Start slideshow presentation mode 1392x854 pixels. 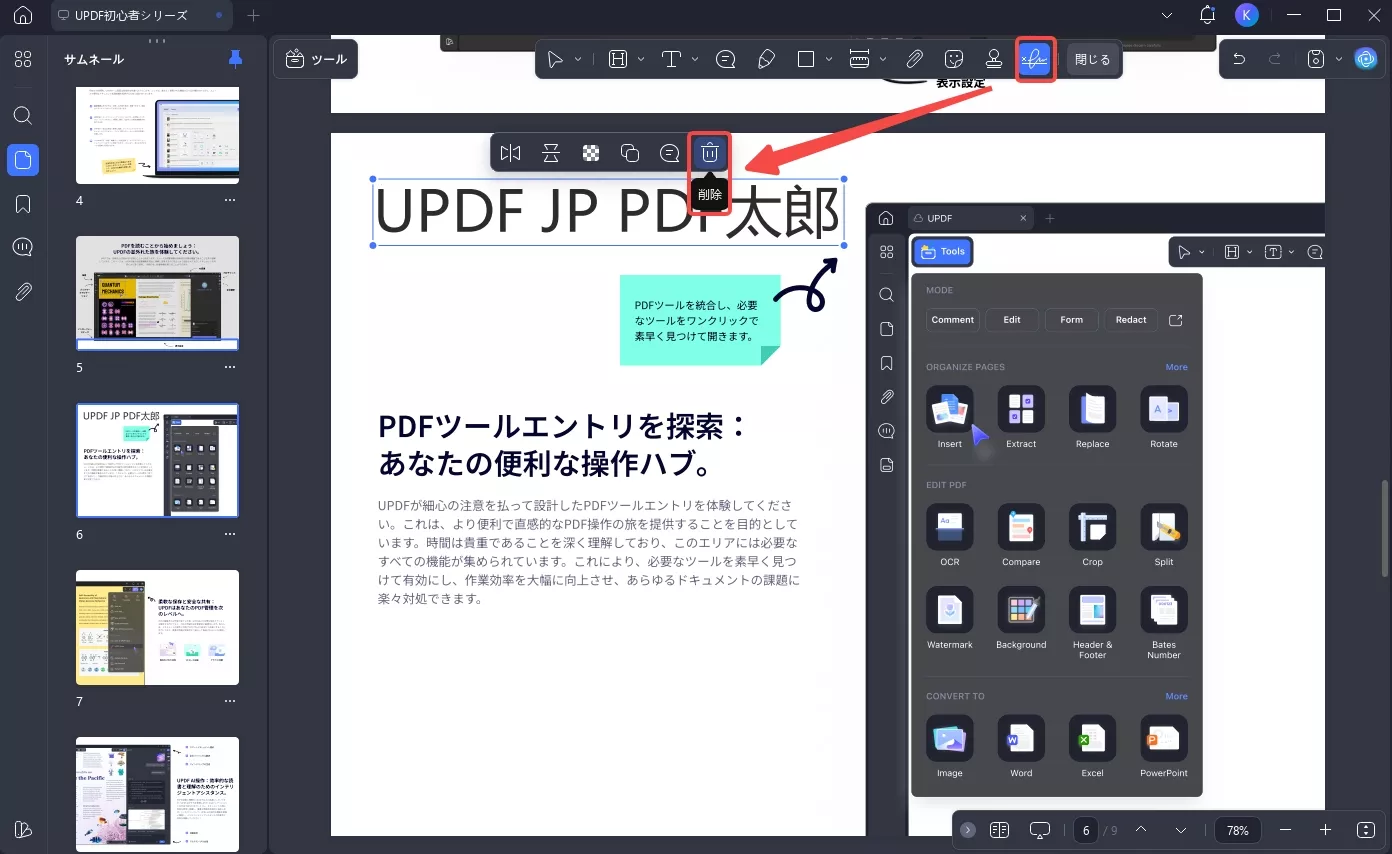[x=1040, y=830]
